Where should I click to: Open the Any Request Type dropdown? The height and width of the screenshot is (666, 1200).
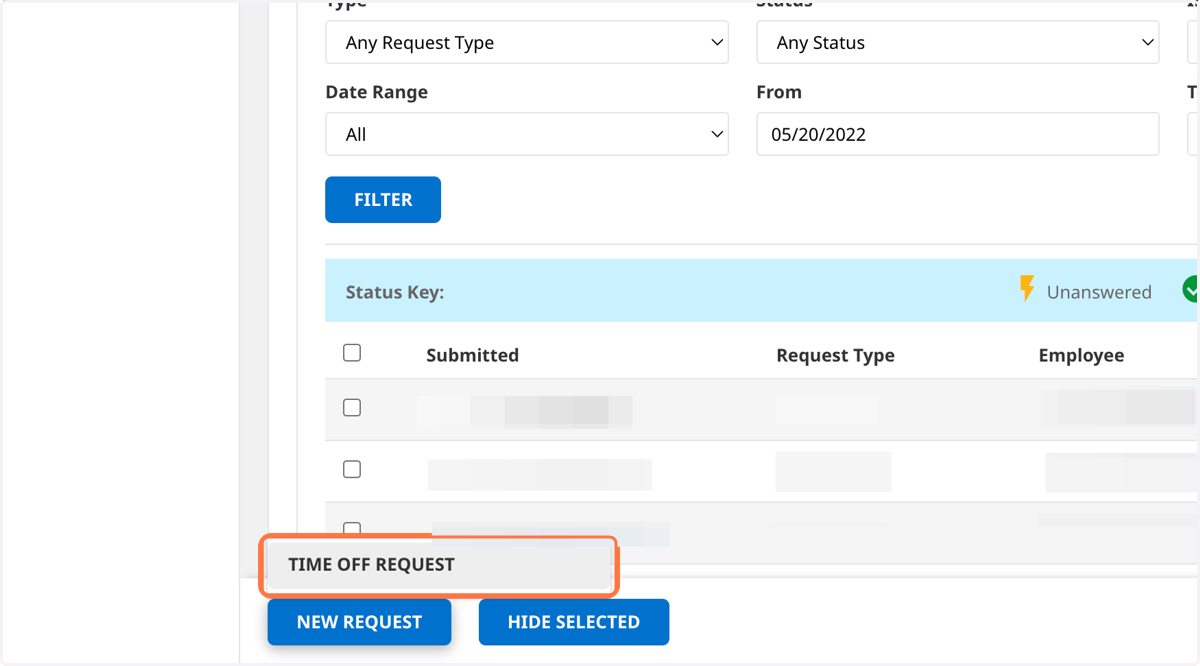coord(527,43)
